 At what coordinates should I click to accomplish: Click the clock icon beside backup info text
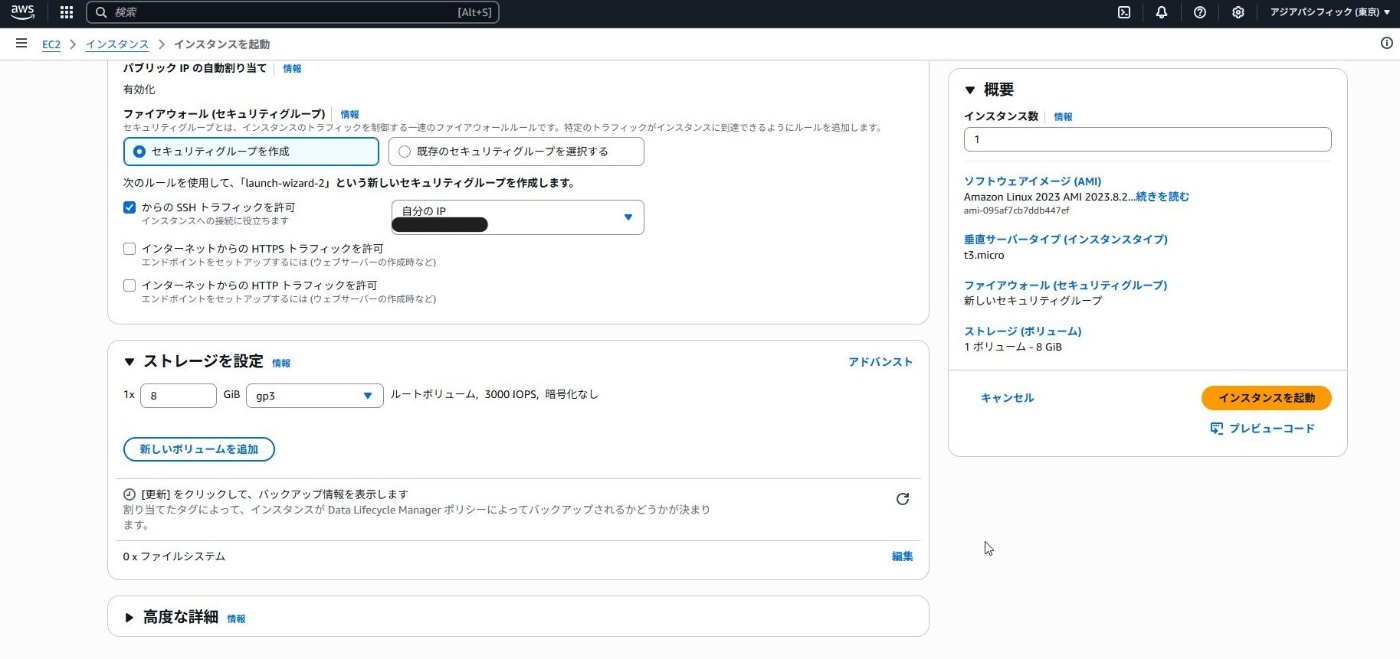point(129,495)
